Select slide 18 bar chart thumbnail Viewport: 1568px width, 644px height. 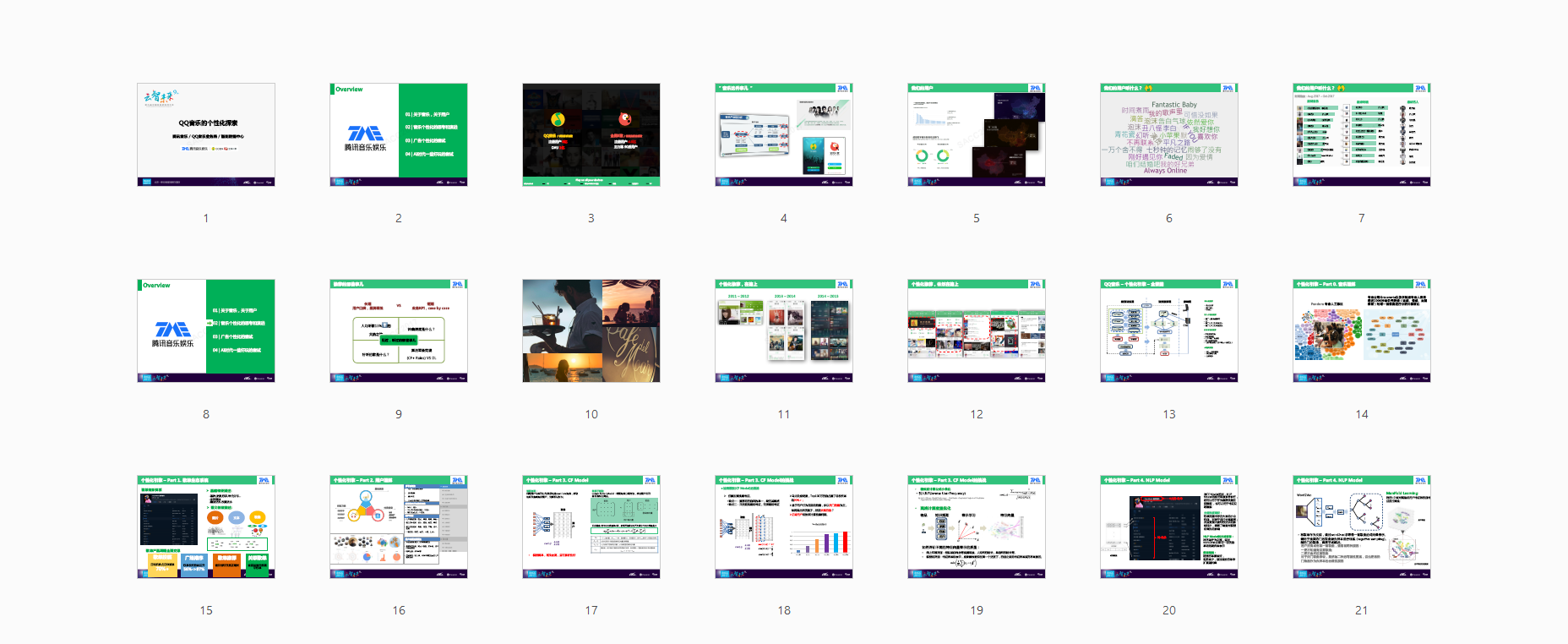(784, 527)
